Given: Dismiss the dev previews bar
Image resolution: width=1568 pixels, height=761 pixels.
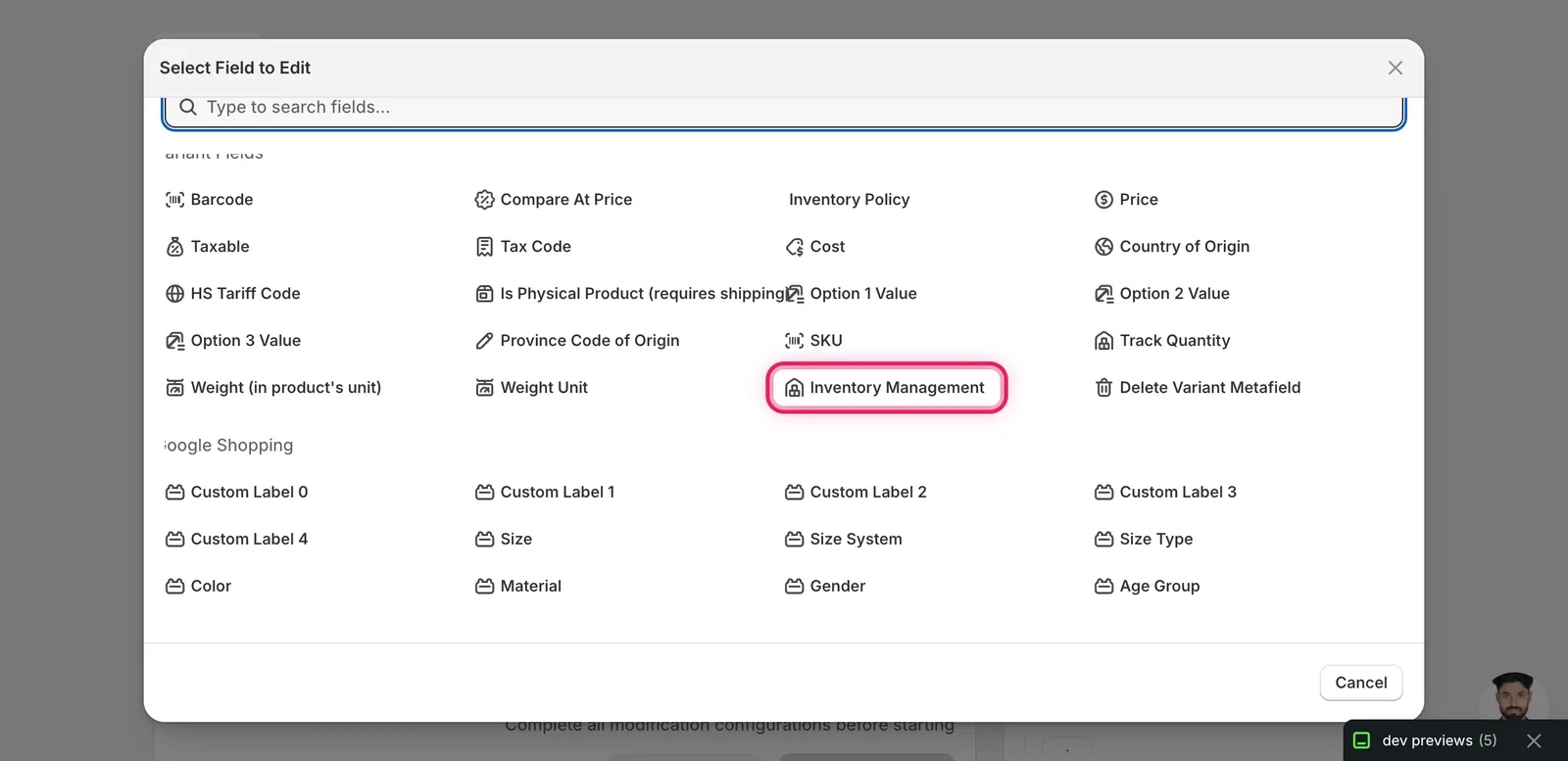Looking at the screenshot, I should pyautogui.click(x=1535, y=740).
